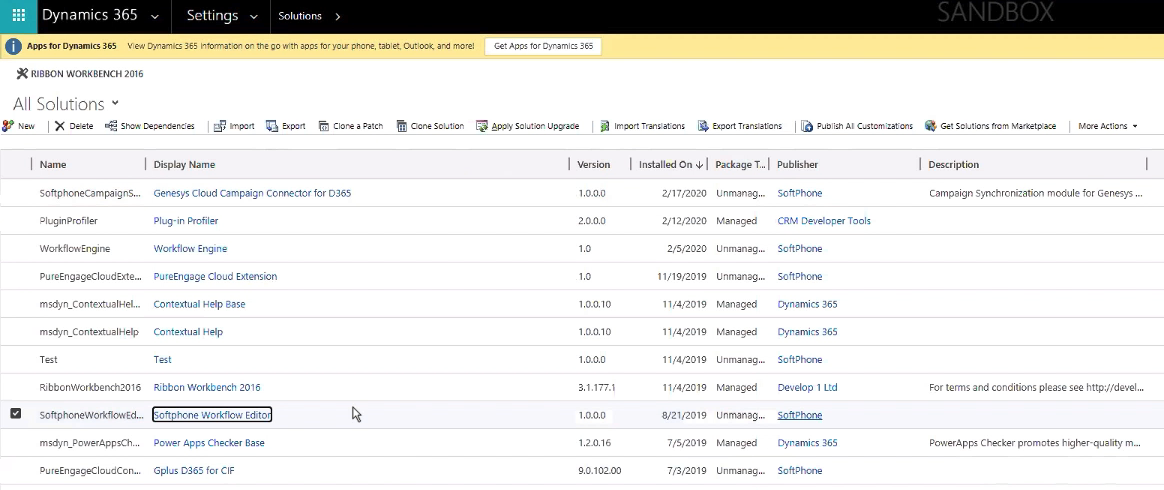Click the Clone a Patch toolbar label

[x=358, y=126]
